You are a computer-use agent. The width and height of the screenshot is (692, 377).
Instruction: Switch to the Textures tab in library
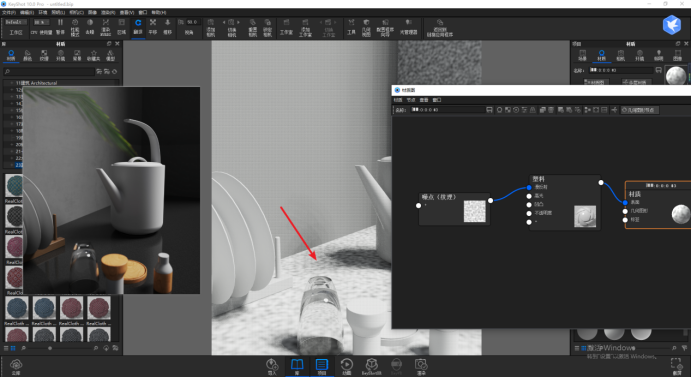tap(44, 55)
